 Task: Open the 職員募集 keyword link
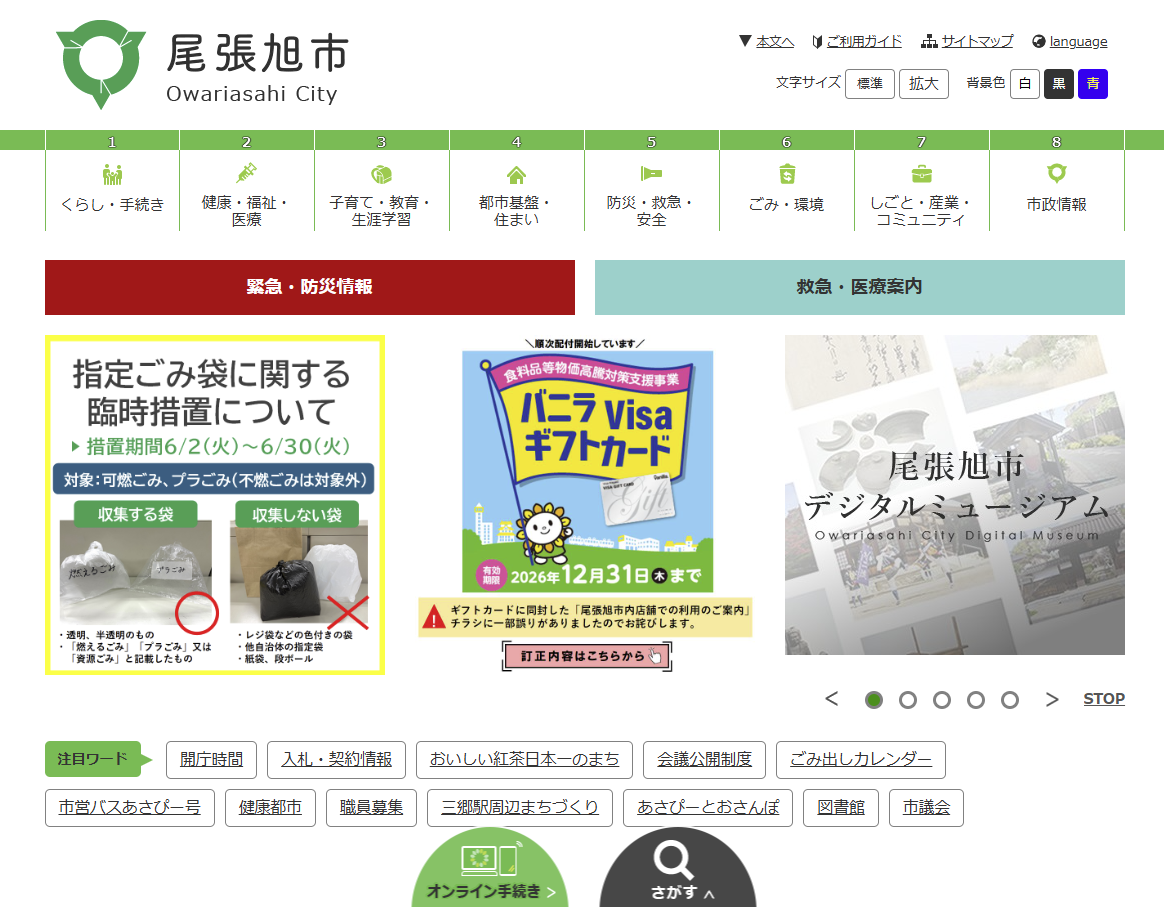pos(371,808)
